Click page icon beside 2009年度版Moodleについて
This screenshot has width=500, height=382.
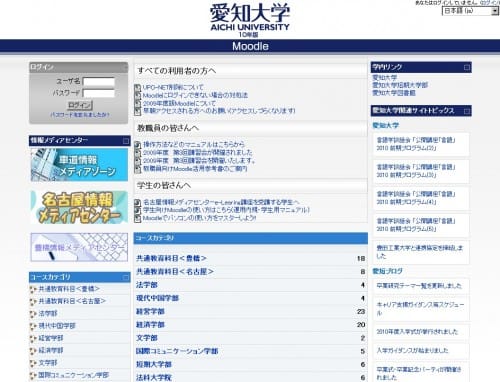pyautogui.click(x=138, y=104)
